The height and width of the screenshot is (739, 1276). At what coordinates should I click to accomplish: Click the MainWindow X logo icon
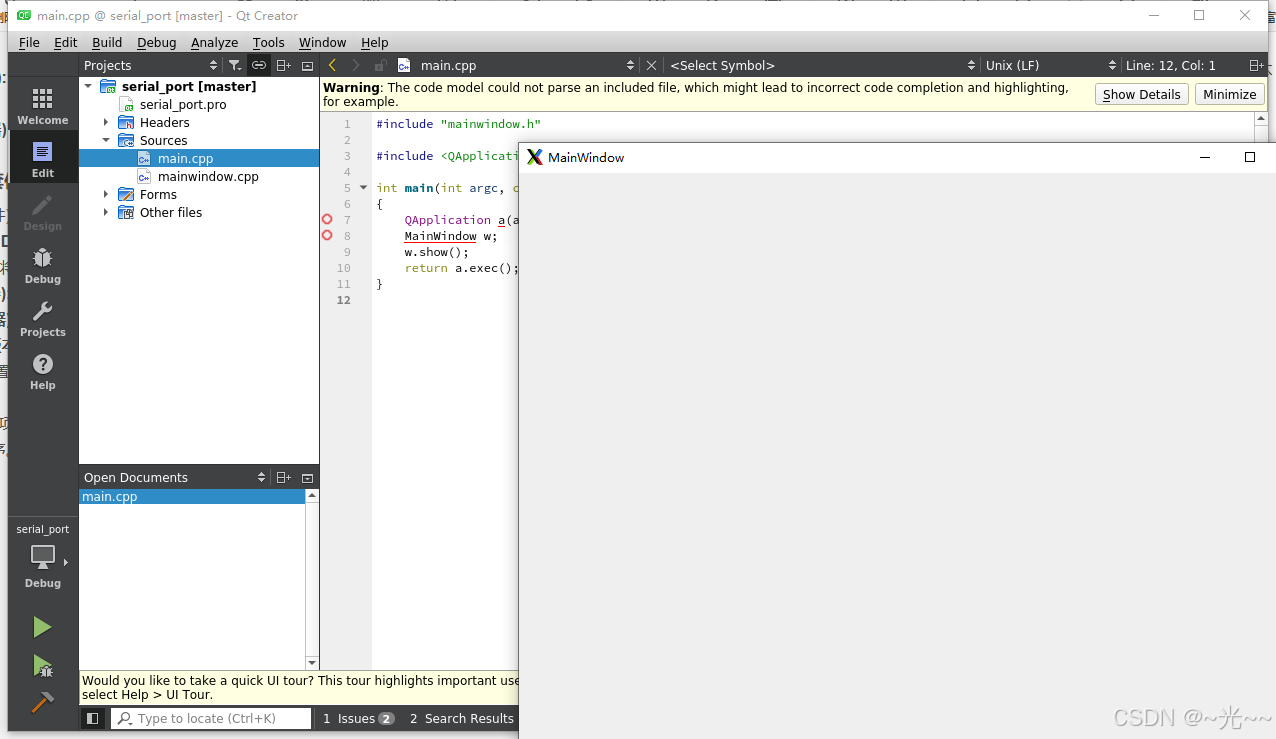[x=535, y=157]
